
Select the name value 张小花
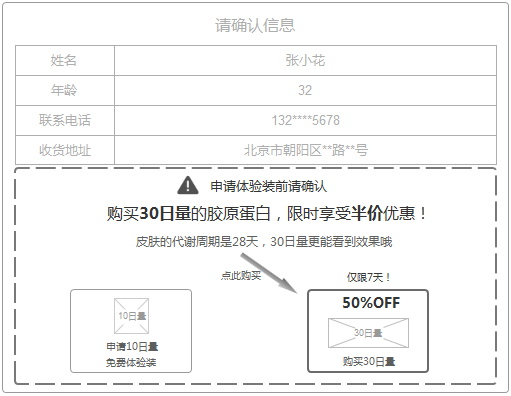click(x=305, y=60)
